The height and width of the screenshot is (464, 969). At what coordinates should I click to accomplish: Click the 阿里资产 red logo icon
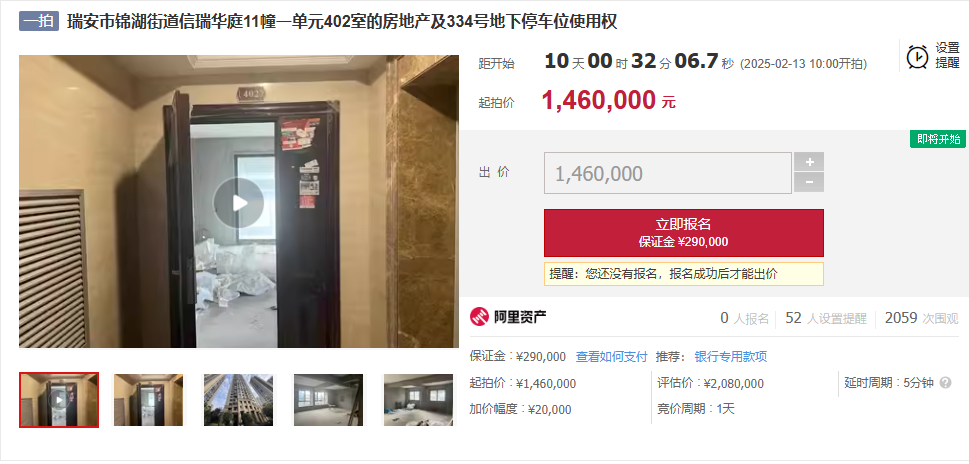480,317
